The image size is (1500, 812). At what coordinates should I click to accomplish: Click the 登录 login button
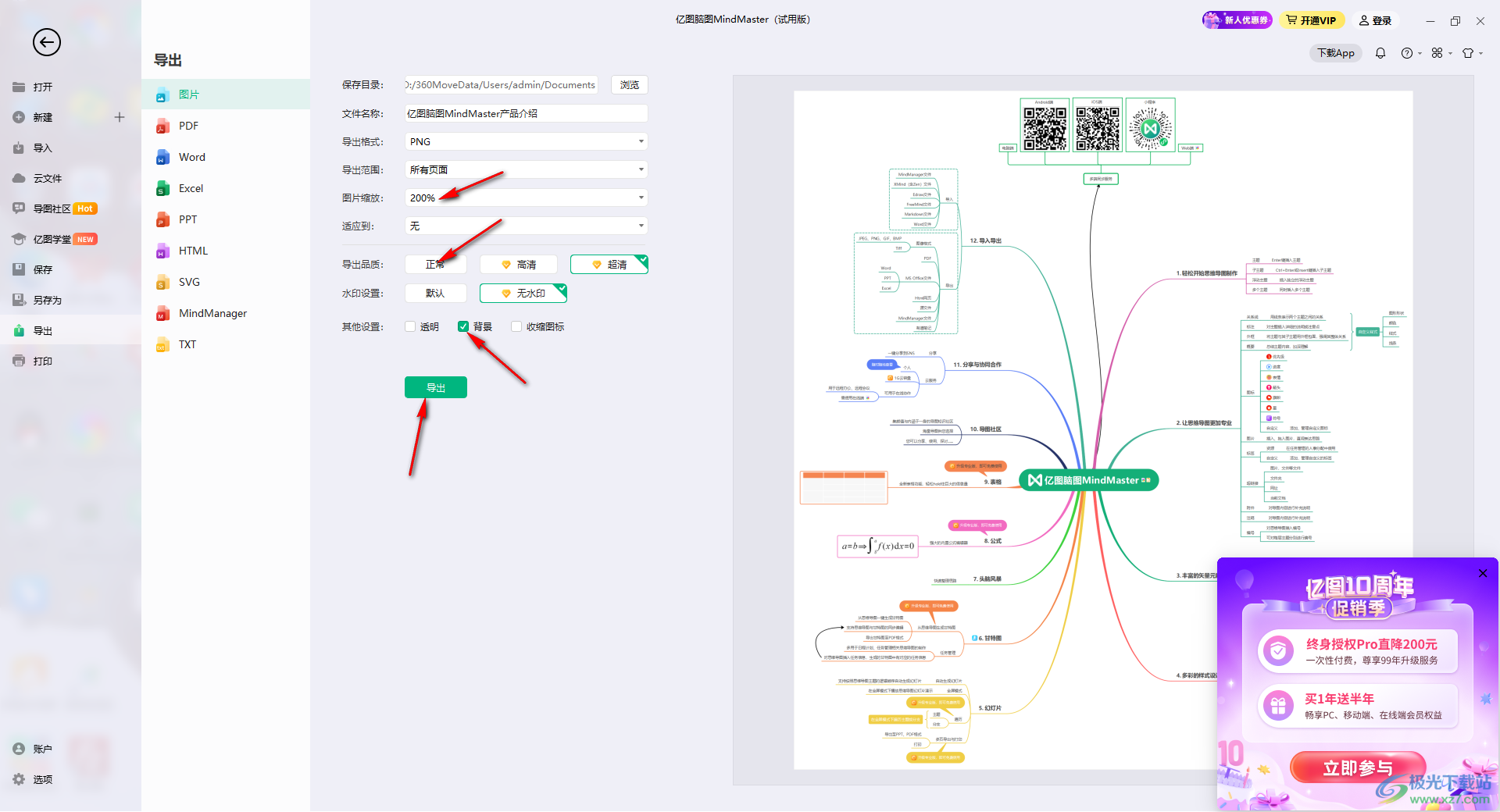(1376, 20)
